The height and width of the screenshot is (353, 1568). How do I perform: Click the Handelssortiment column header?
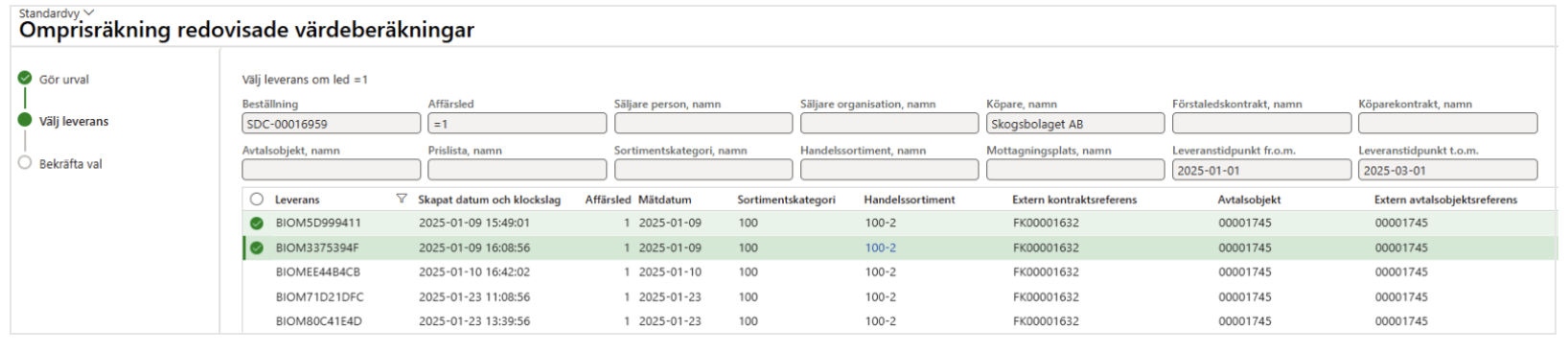pyautogui.click(x=910, y=200)
